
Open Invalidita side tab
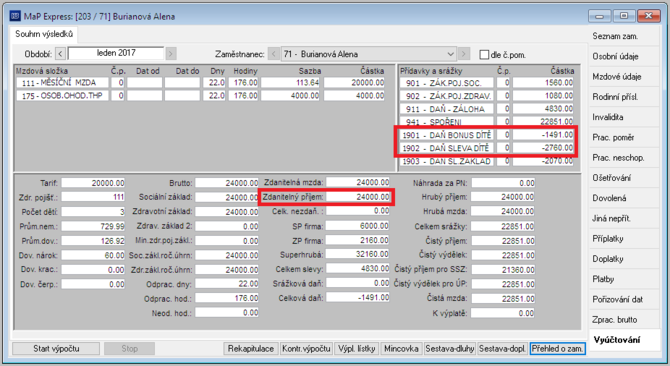click(x=624, y=117)
